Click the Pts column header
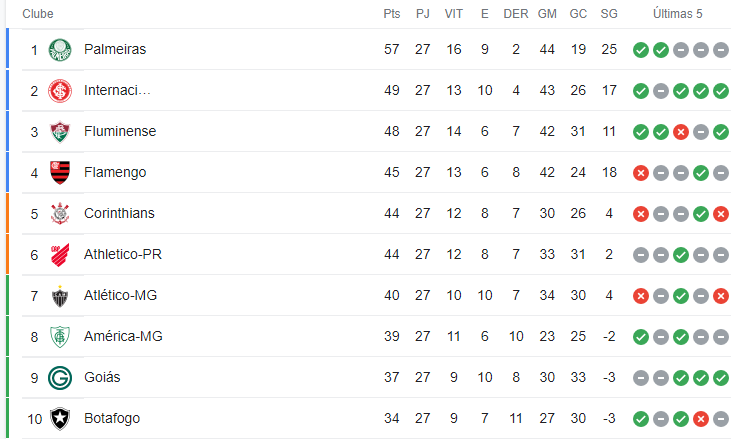The width and height of the screenshot is (739, 439). tap(392, 14)
